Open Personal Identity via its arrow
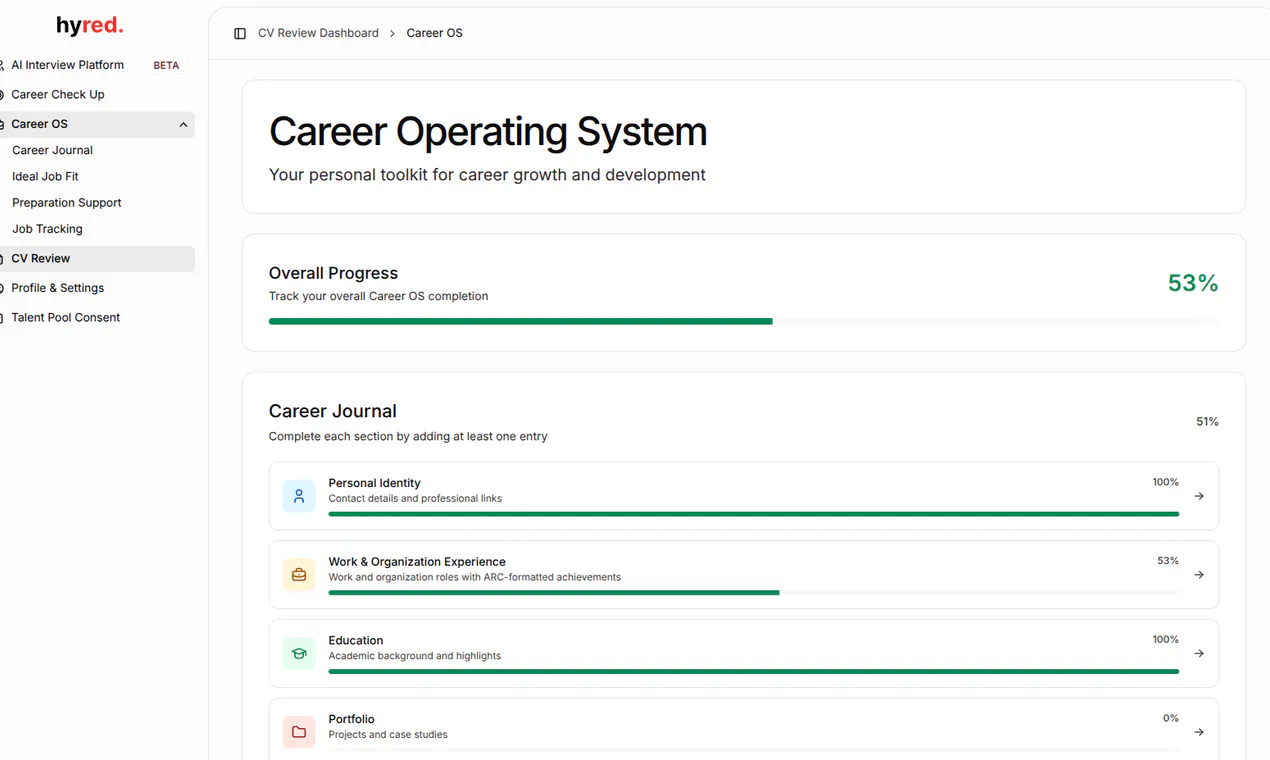 point(1199,496)
